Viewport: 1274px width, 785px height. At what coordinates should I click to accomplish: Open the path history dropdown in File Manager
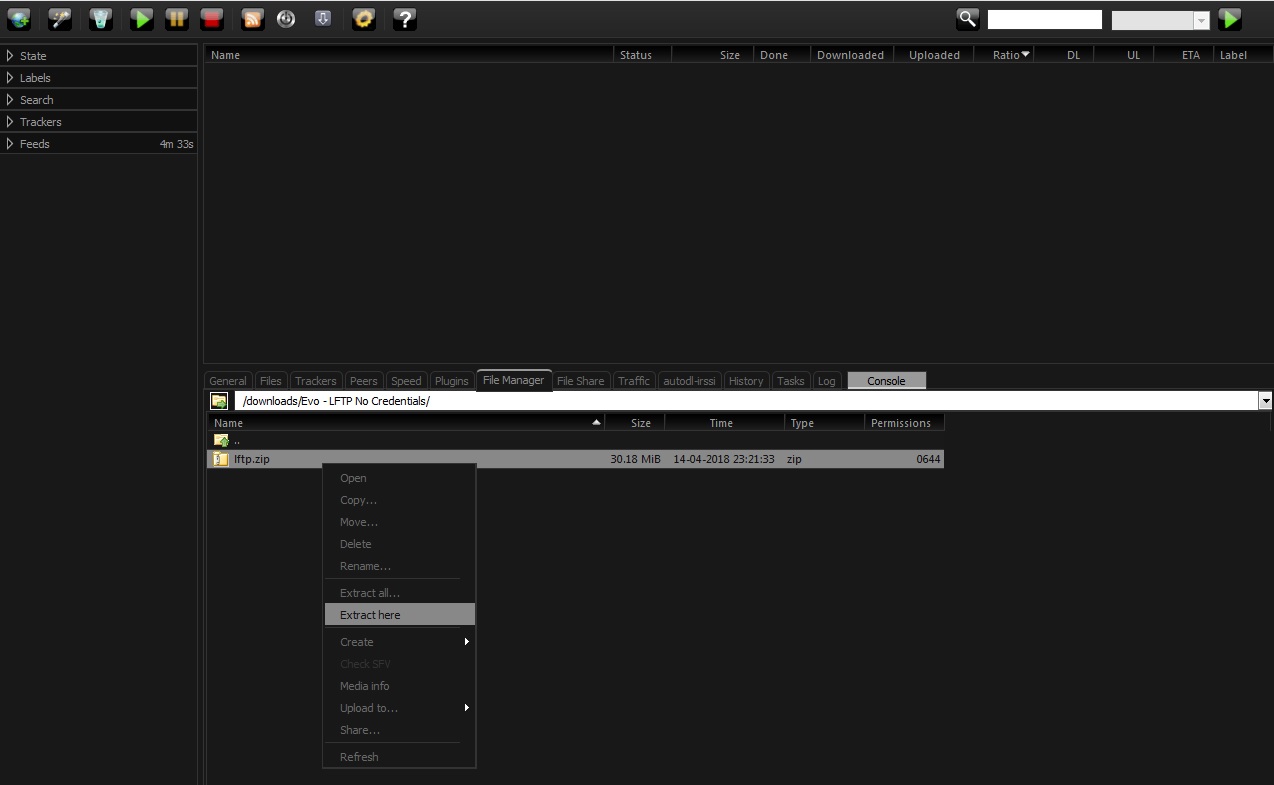[x=1265, y=400]
